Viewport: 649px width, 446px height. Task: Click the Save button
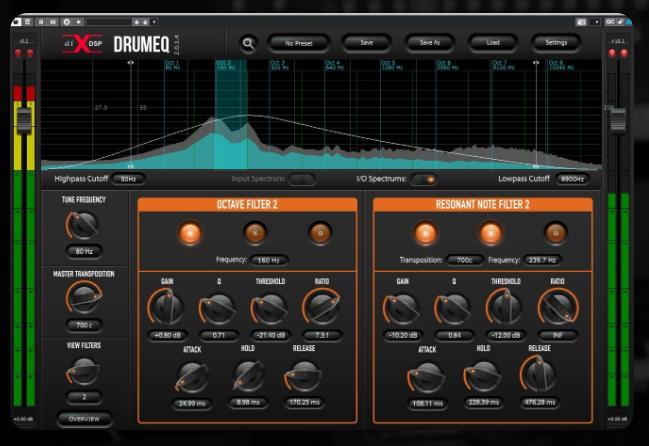366,43
